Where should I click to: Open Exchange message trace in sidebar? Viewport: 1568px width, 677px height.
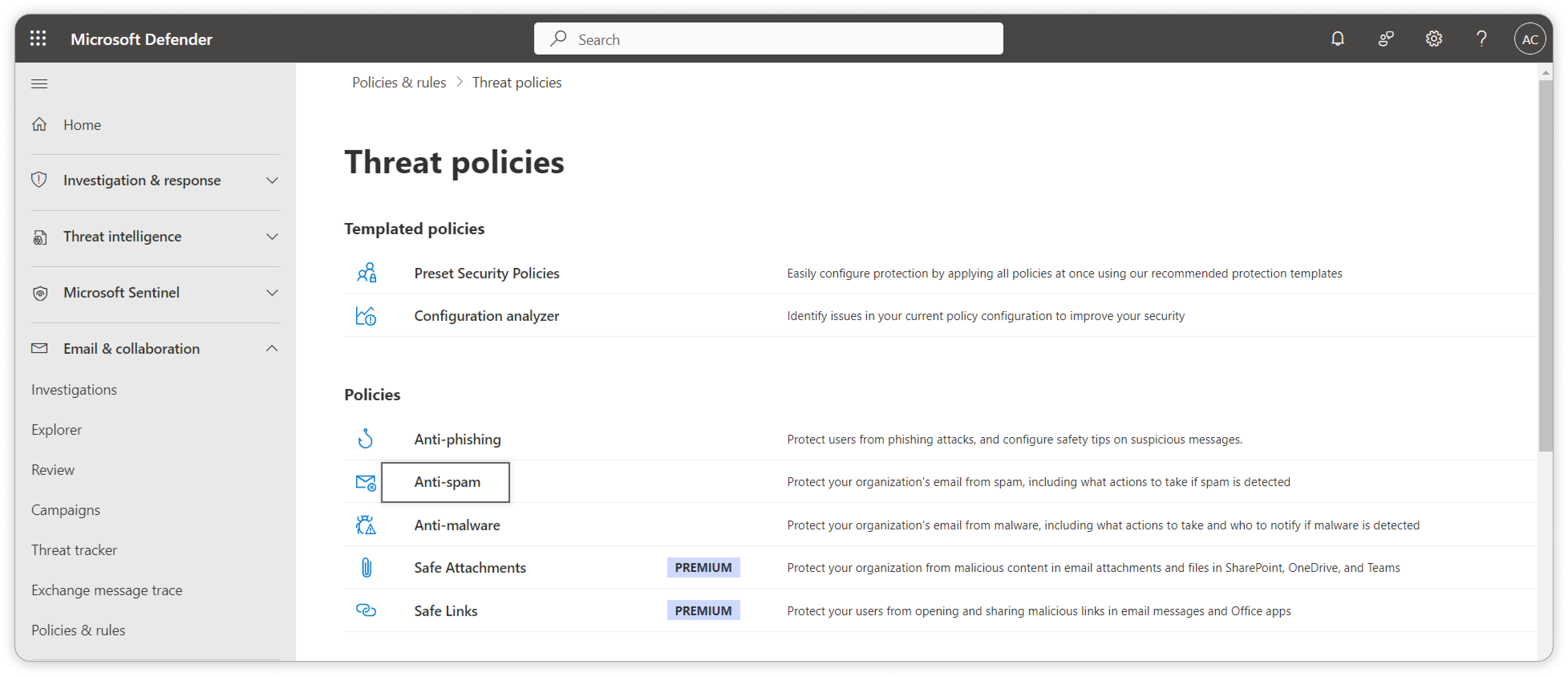107,590
